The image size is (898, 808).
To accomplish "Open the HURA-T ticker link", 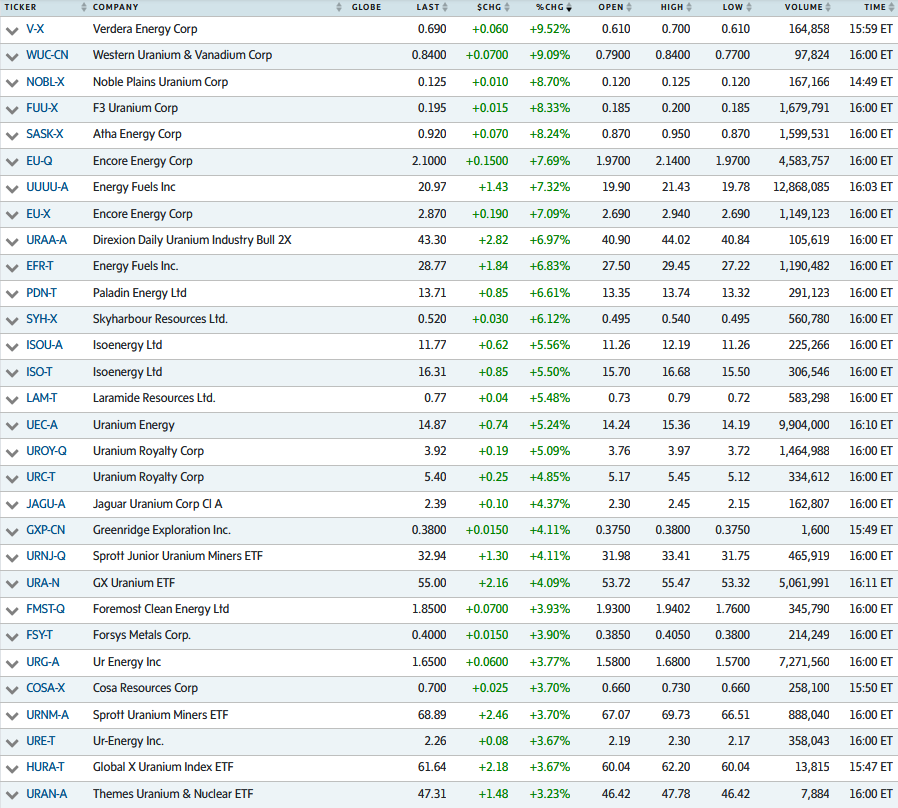I will click(45, 767).
